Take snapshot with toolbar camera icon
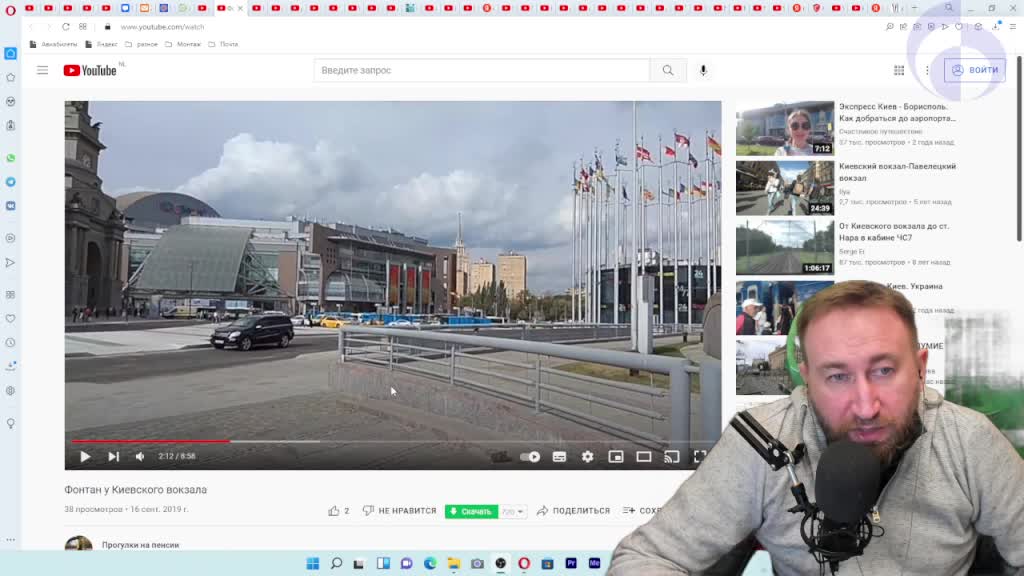 918,27
